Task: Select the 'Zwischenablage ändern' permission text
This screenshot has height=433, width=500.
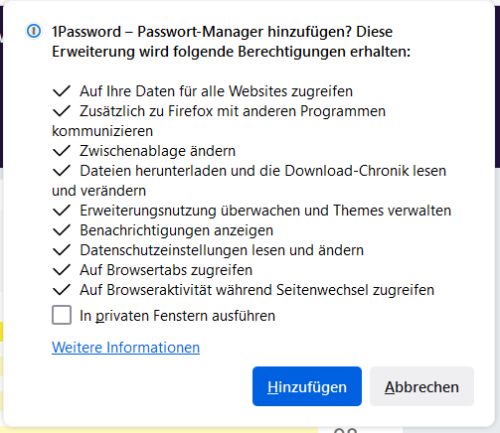Action: point(158,151)
